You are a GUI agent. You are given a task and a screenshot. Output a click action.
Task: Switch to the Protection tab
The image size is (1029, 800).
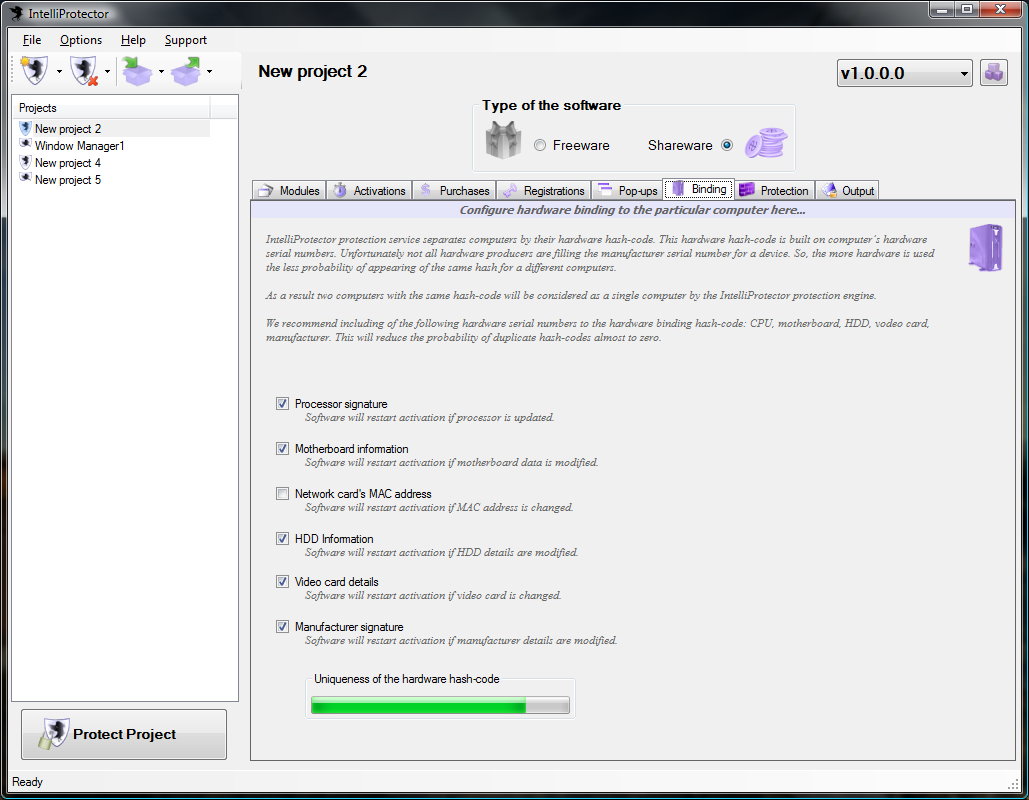(x=774, y=190)
